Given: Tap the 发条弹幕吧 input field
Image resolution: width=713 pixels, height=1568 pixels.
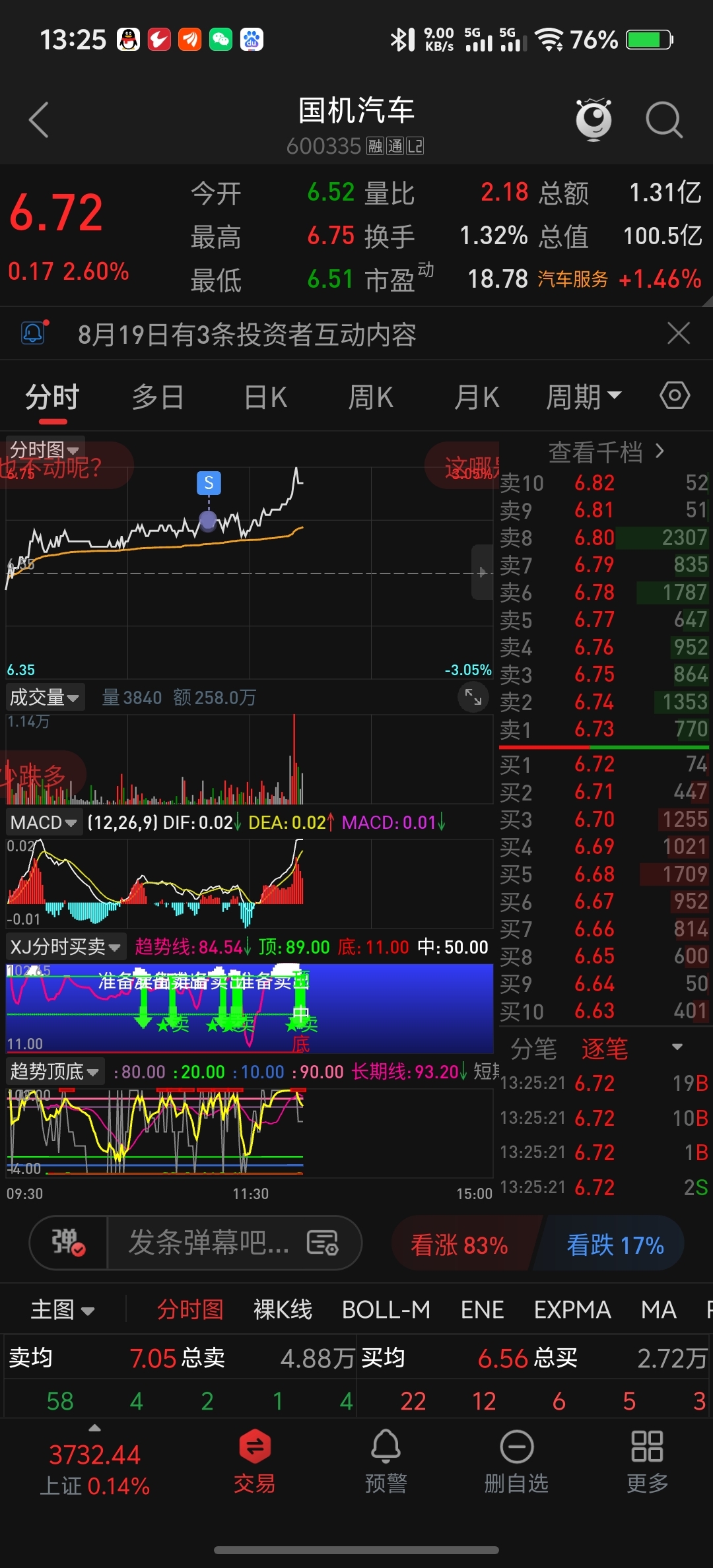Looking at the screenshot, I should [209, 1243].
